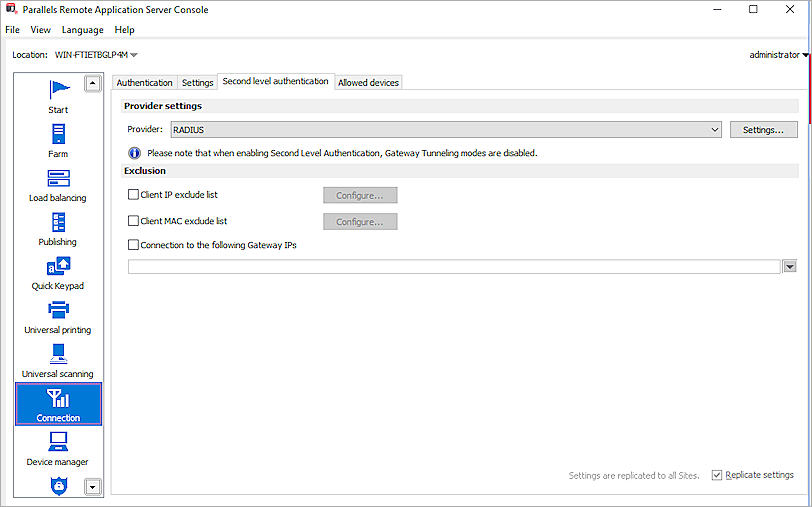The image size is (812, 507).
Task: Click the Parallels app icon in the title bar
Action: tap(11, 9)
